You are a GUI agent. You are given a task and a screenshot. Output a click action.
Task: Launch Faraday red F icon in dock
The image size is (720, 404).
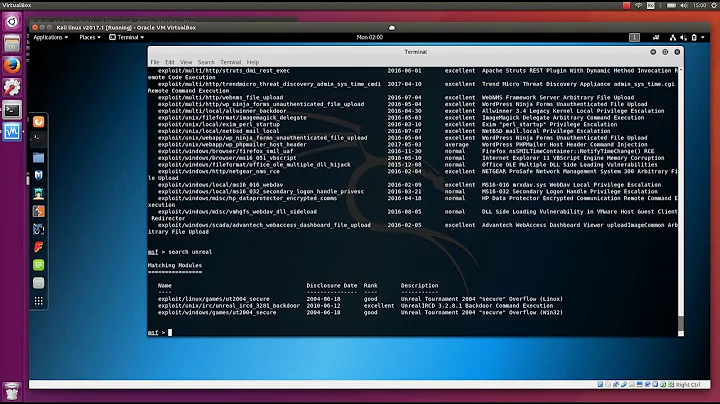pyautogui.click(x=39, y=247)
